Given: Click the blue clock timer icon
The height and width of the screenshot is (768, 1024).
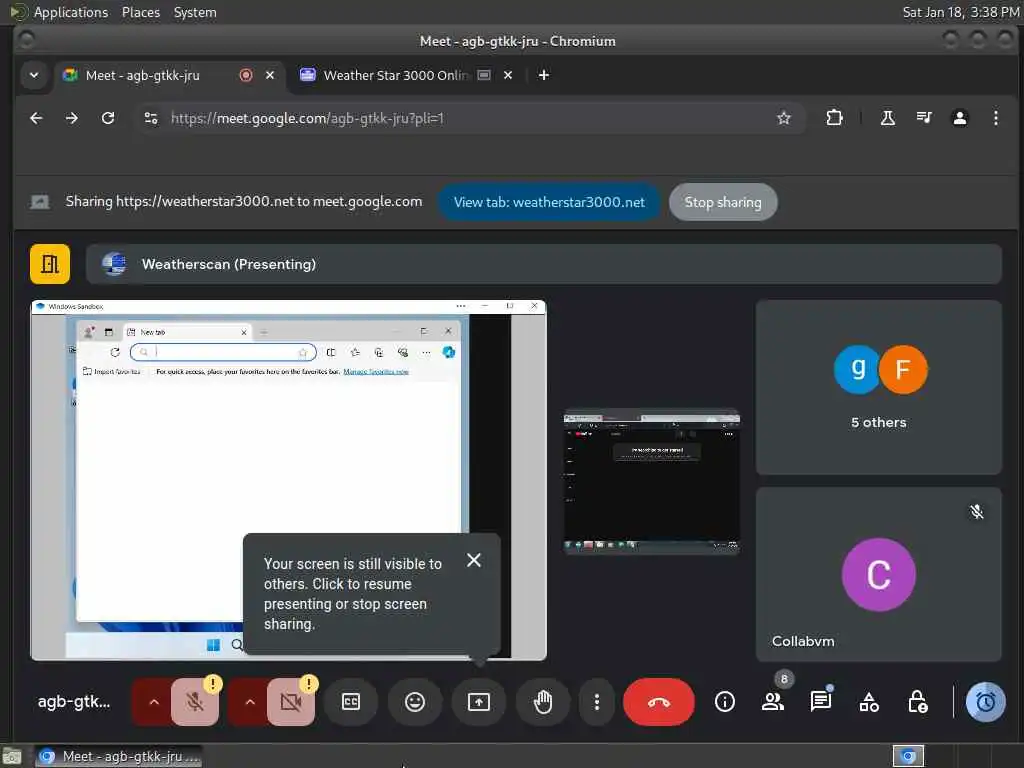Looking at the screenshot, I should [985, 702].
